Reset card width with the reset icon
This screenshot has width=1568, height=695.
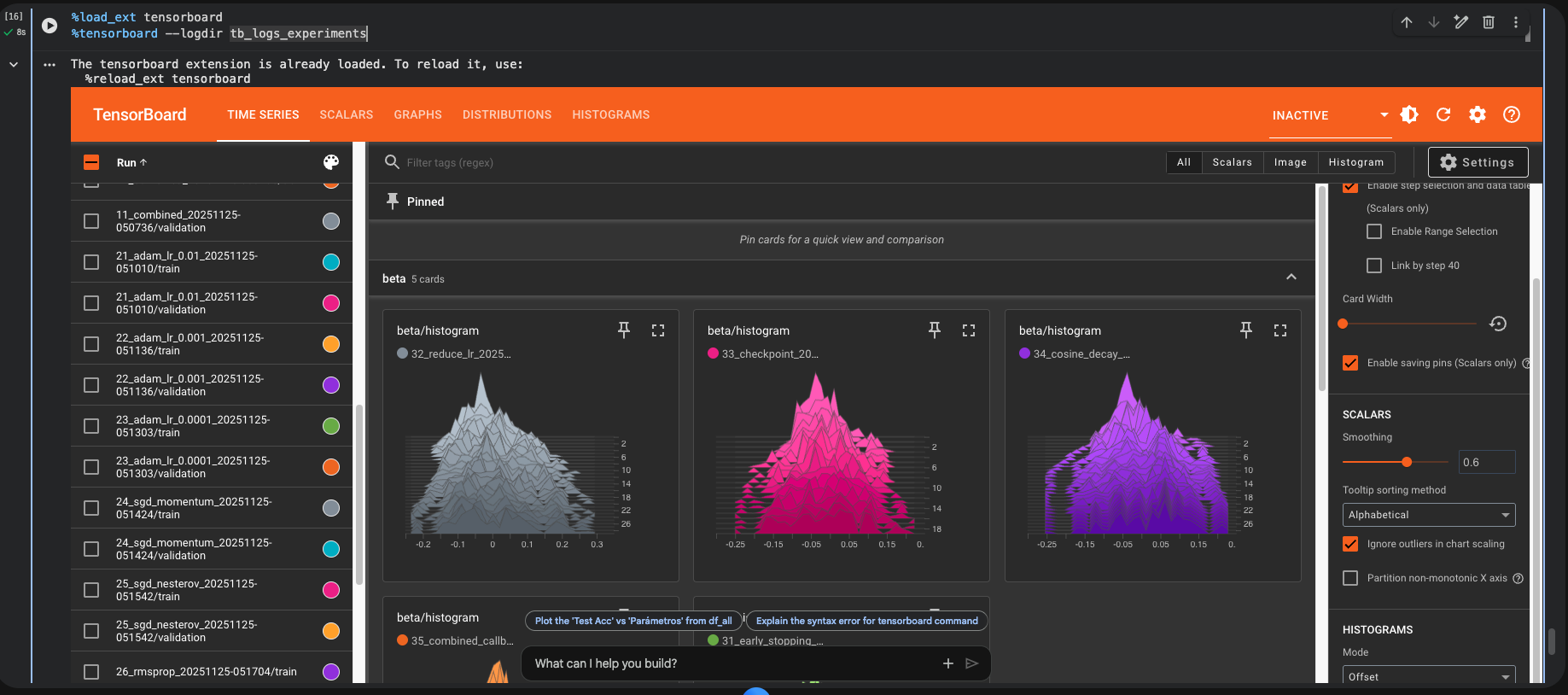pyautogui.click(x=1498, y=324)
